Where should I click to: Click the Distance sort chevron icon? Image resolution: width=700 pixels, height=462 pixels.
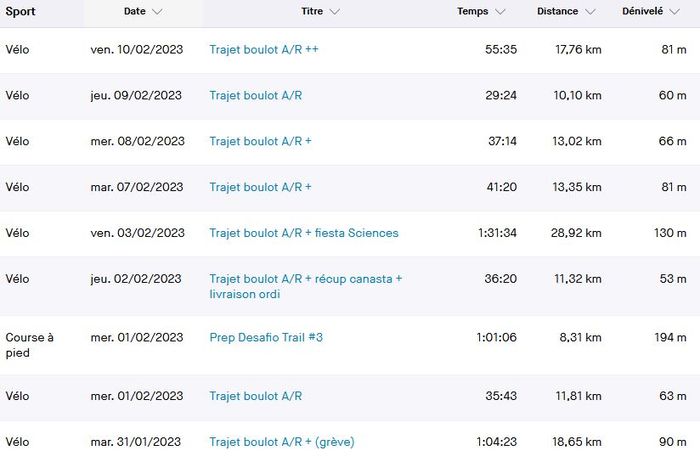click(x=591, y=12)
